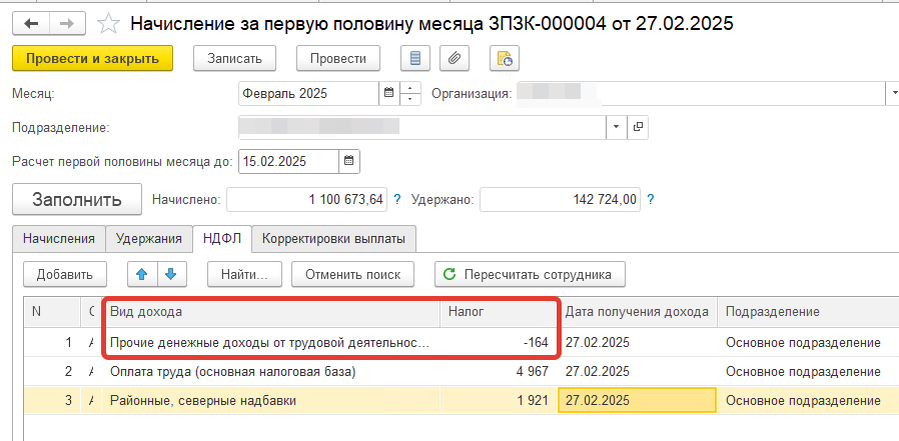Viewport: 899px width, 441px height.
Task: Switch to the Удержания tab
Action: pyautogui.click(x=149, y=239)
